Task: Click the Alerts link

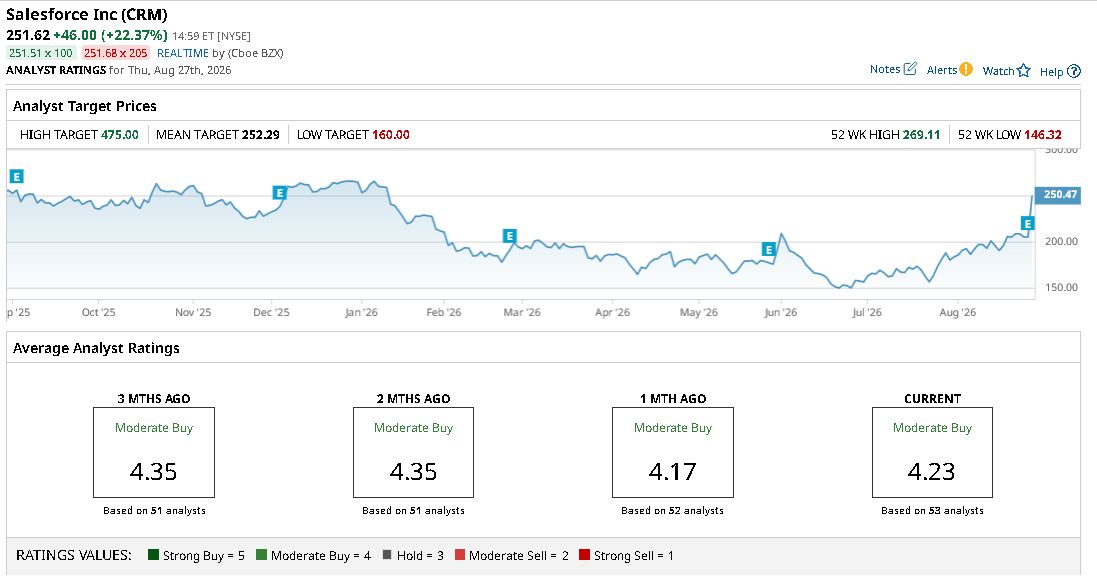Action: pyautogui.click(x=942, y=70)
